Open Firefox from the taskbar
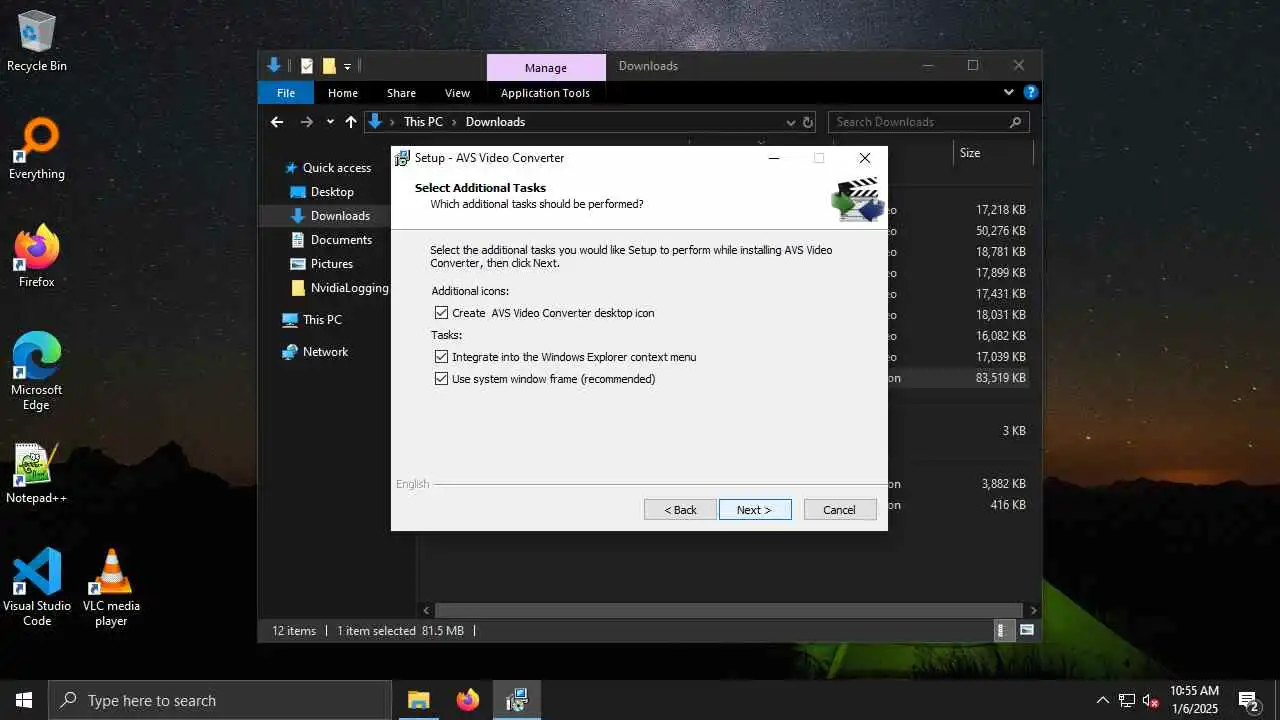 (467, 700)
